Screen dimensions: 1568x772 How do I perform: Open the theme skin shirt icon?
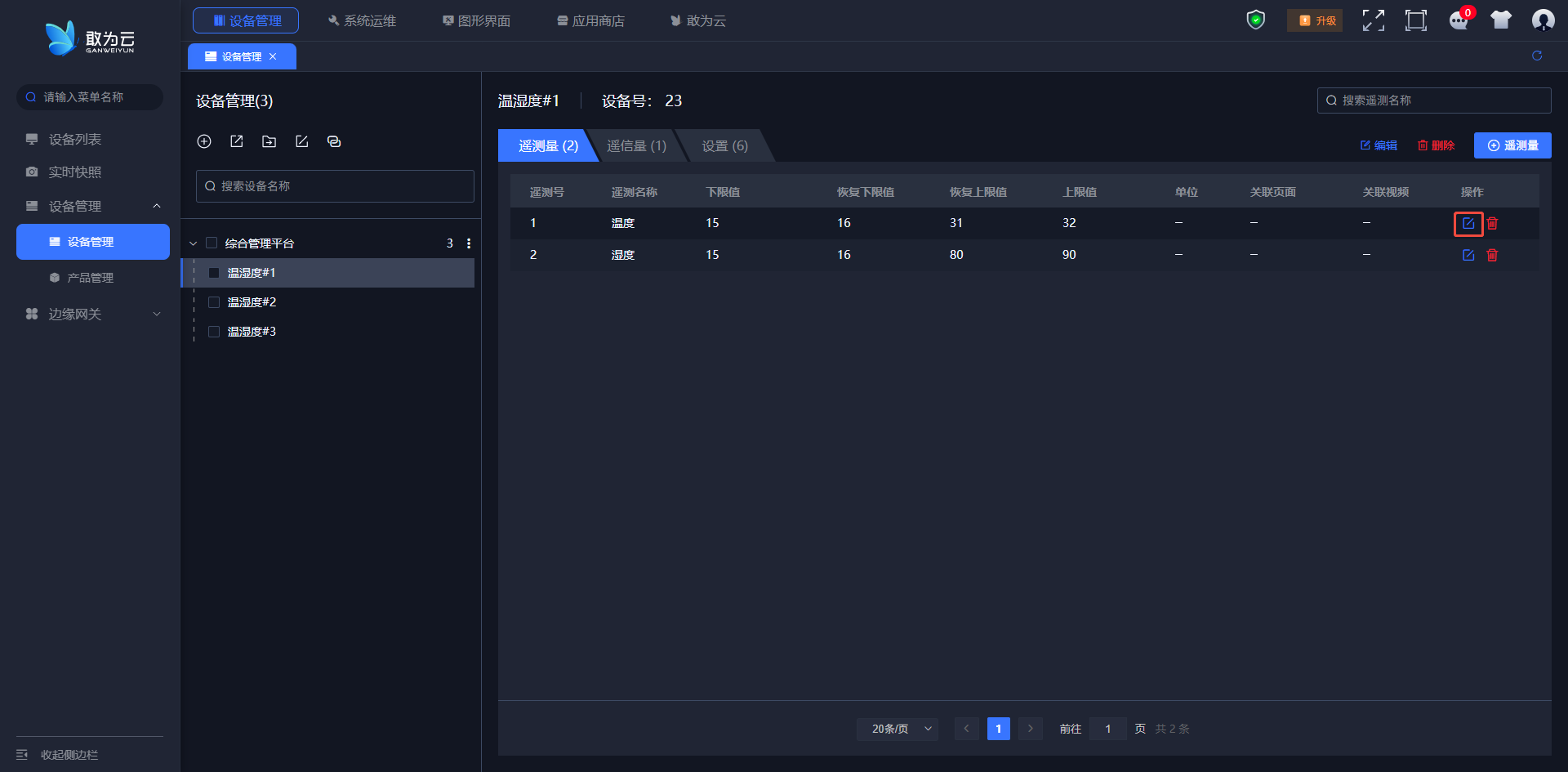coord(1500,20)
